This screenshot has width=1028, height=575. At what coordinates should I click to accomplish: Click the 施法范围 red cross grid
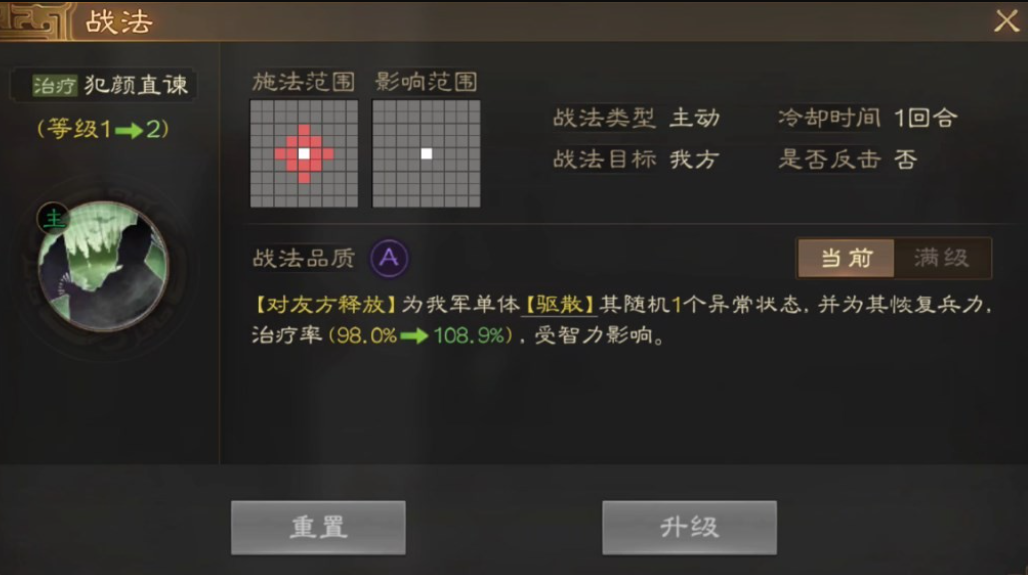click(304, 154)
